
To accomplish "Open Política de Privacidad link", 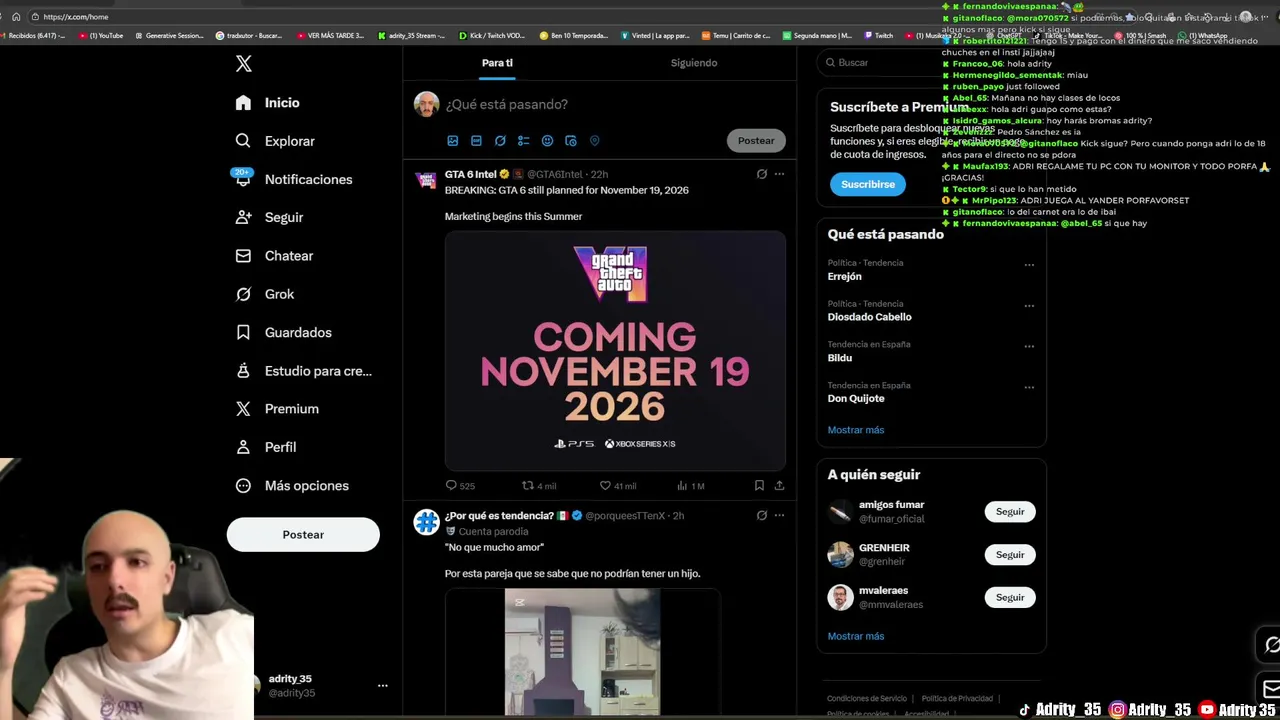I will click(957, 699).
